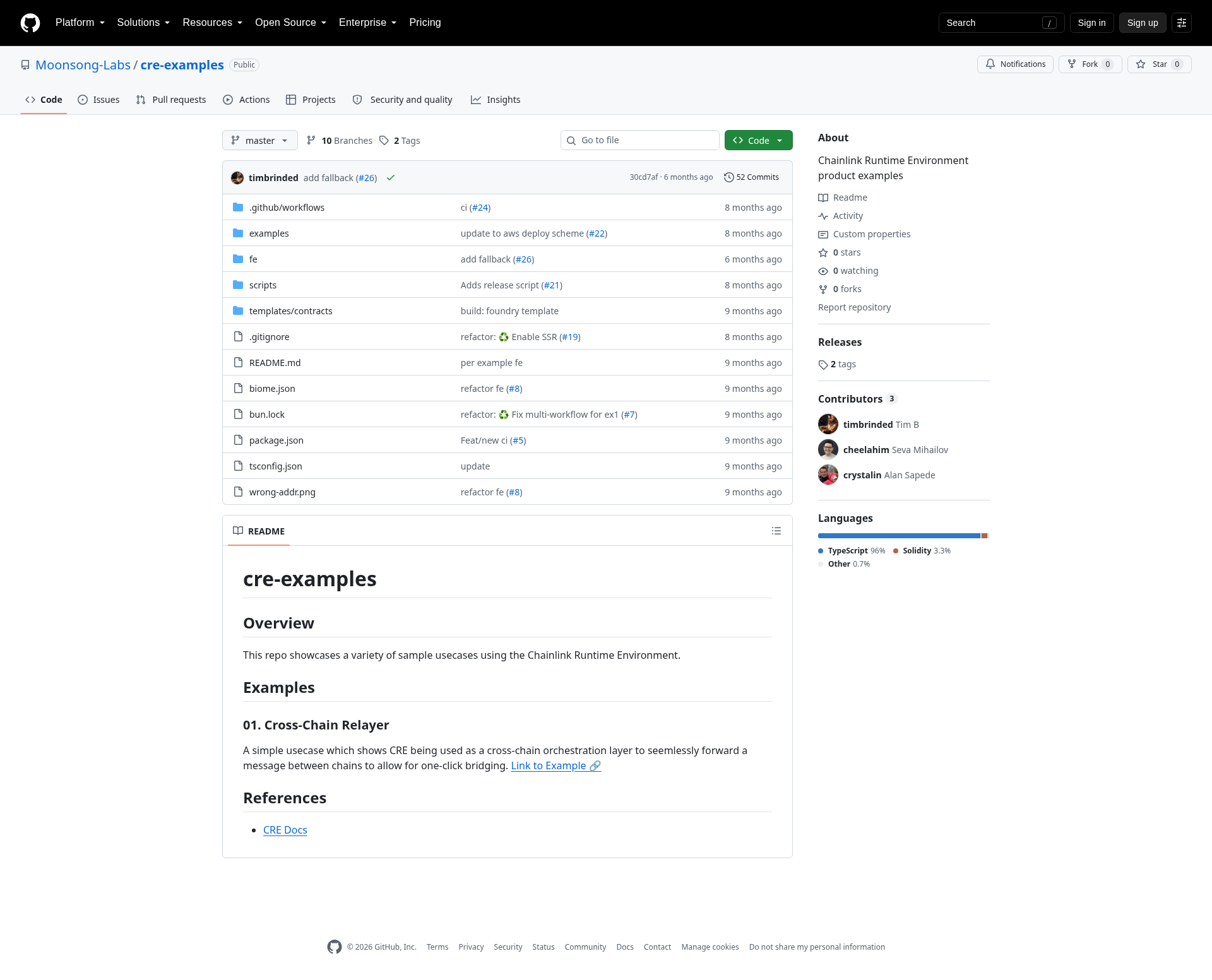Open the scripts folder icon
This screenshot has width=1212, height=980.
[238, 285]
